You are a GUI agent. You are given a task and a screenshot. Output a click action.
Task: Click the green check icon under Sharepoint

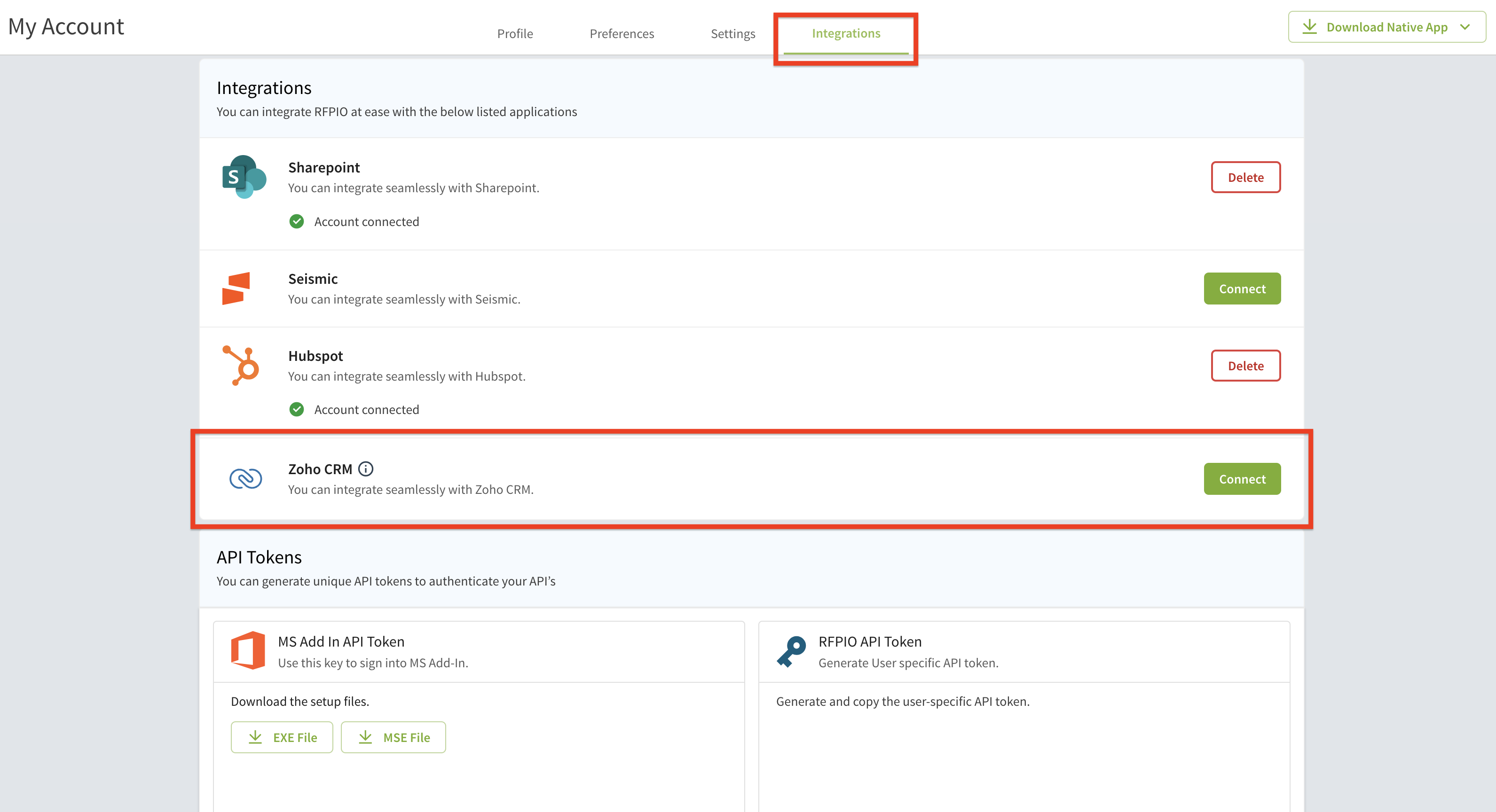(296, 221)
